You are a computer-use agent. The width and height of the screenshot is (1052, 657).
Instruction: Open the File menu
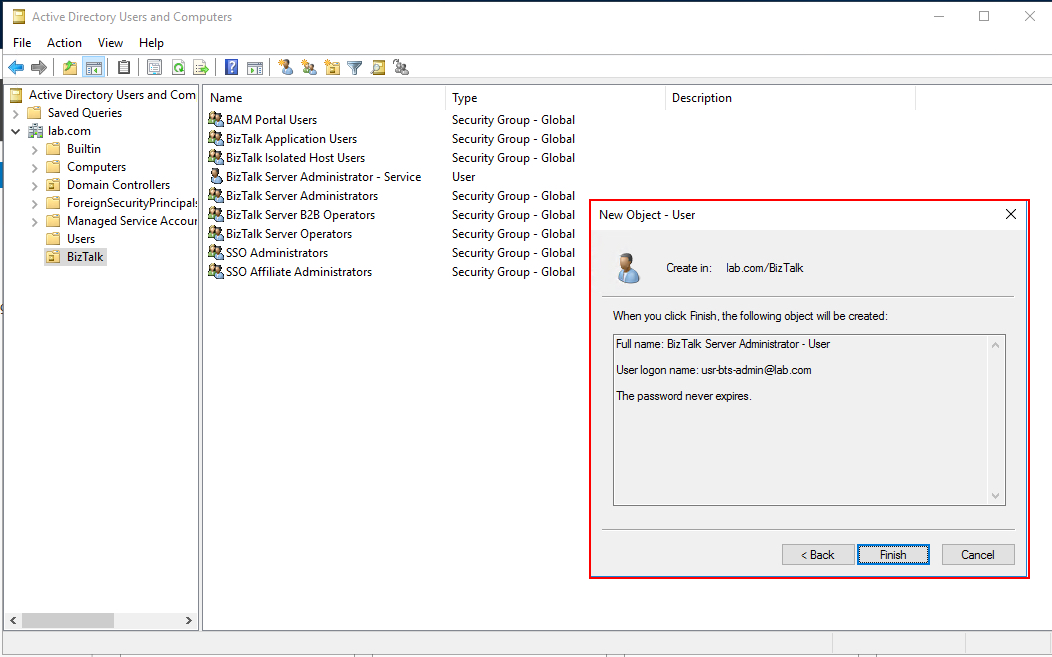pos(22,43)
